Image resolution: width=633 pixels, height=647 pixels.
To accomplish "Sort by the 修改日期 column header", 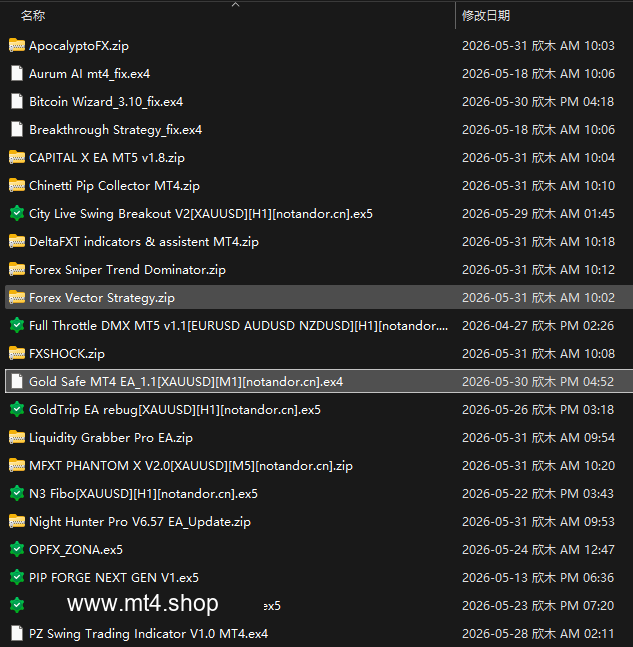I will point(486,16).
